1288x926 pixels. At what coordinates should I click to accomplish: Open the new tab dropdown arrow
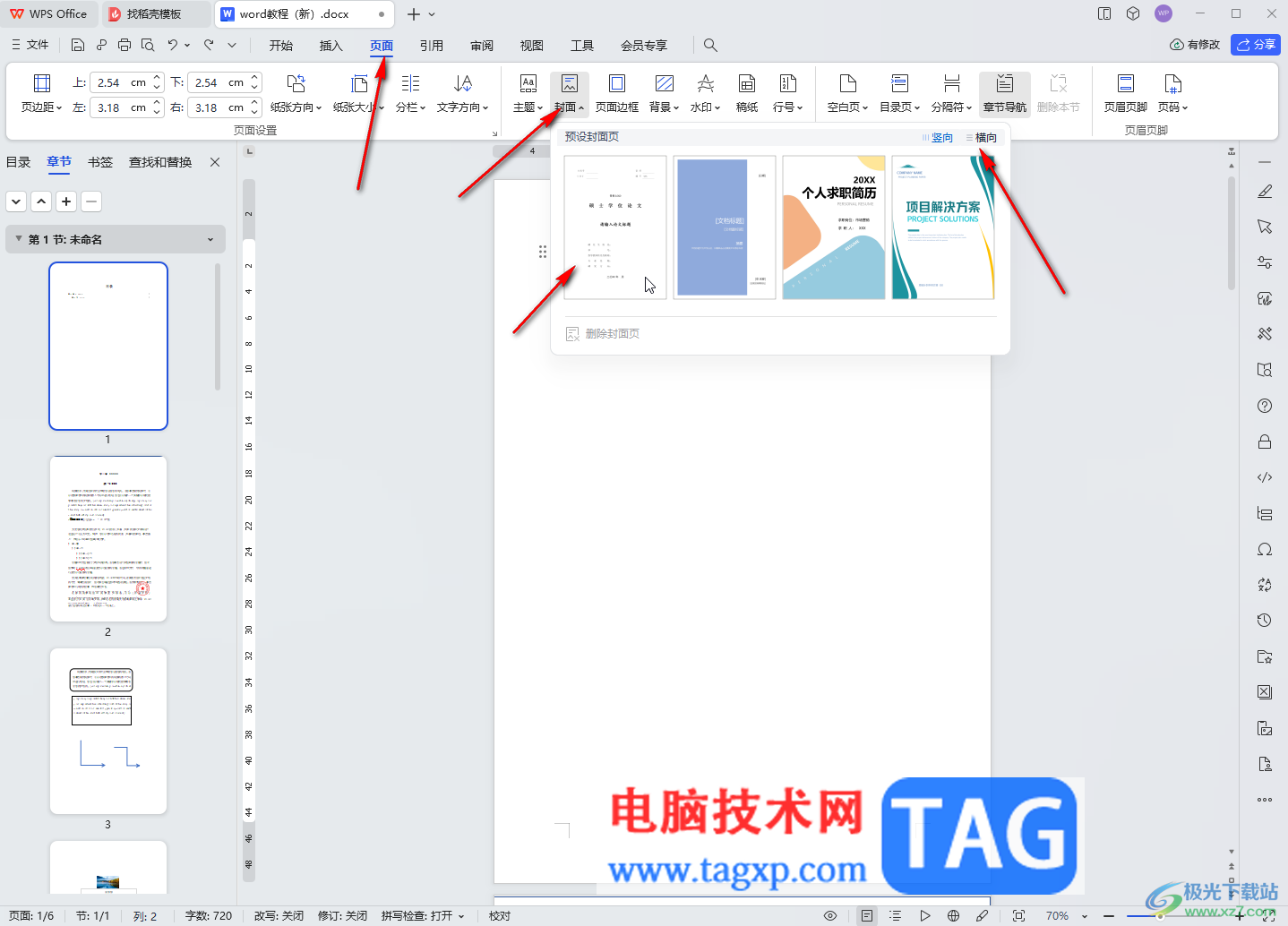point(432,14)
